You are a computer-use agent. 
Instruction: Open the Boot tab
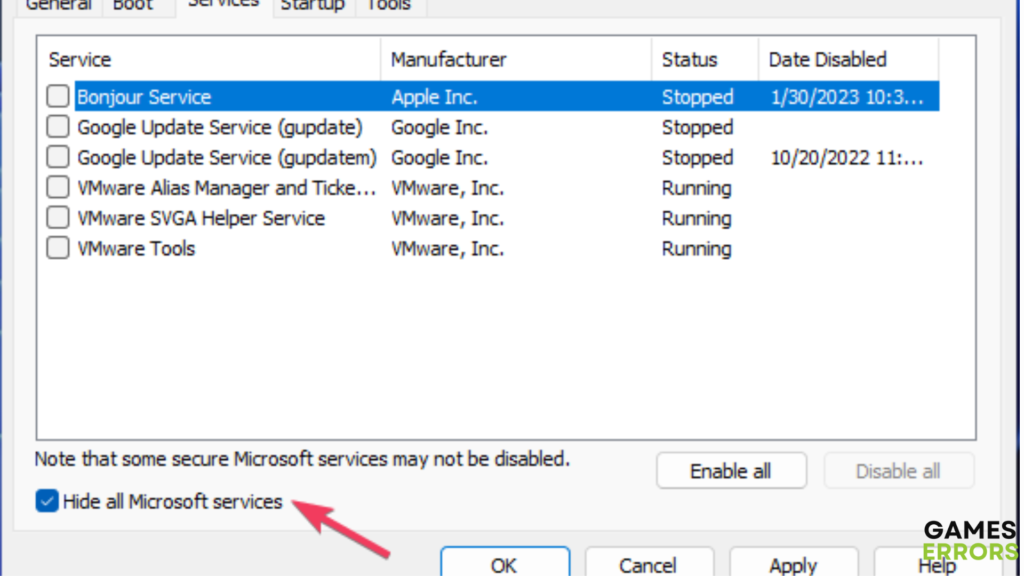tap(134, 5)
